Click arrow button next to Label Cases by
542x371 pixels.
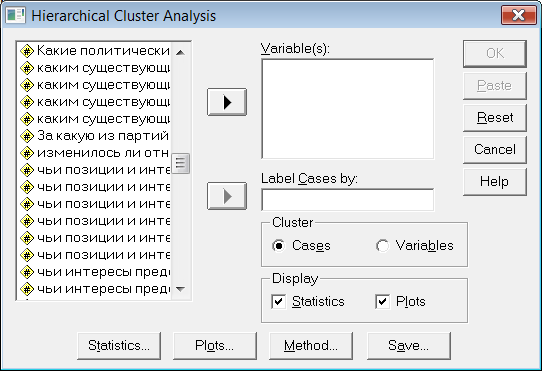(227, 196)
